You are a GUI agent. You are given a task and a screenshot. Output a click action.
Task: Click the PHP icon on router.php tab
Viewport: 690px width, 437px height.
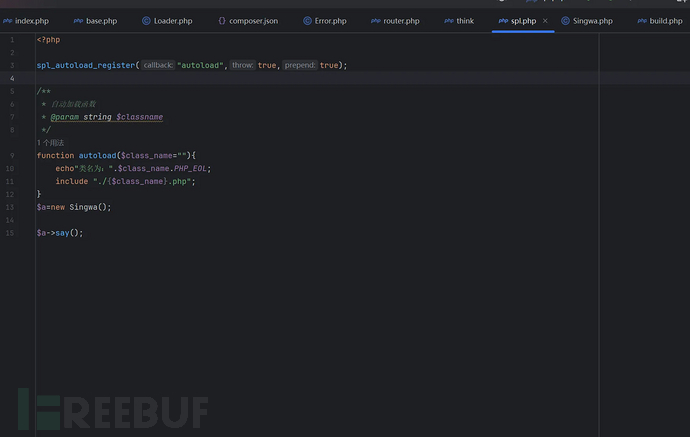(375, 20)
